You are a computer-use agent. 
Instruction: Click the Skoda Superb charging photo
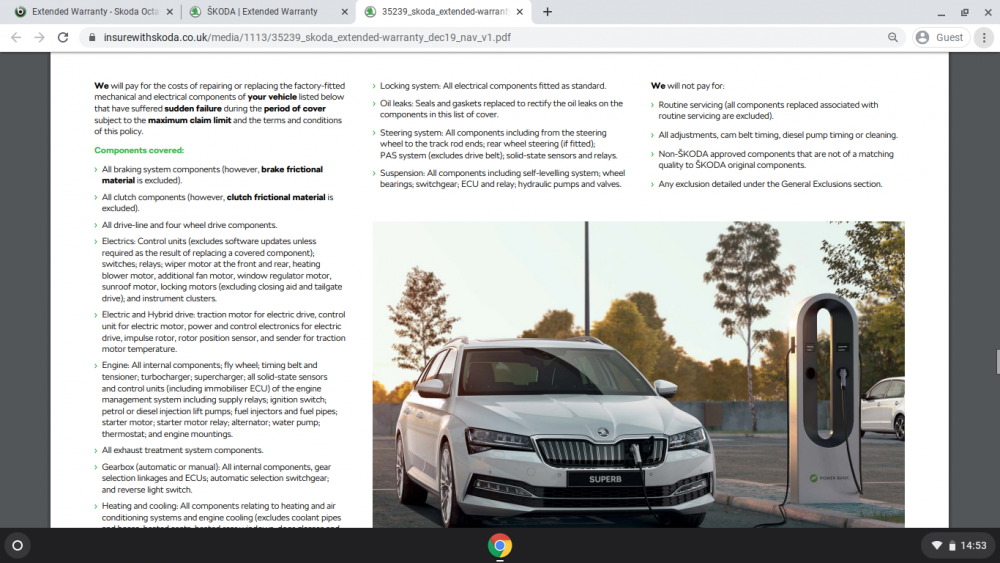638,374
